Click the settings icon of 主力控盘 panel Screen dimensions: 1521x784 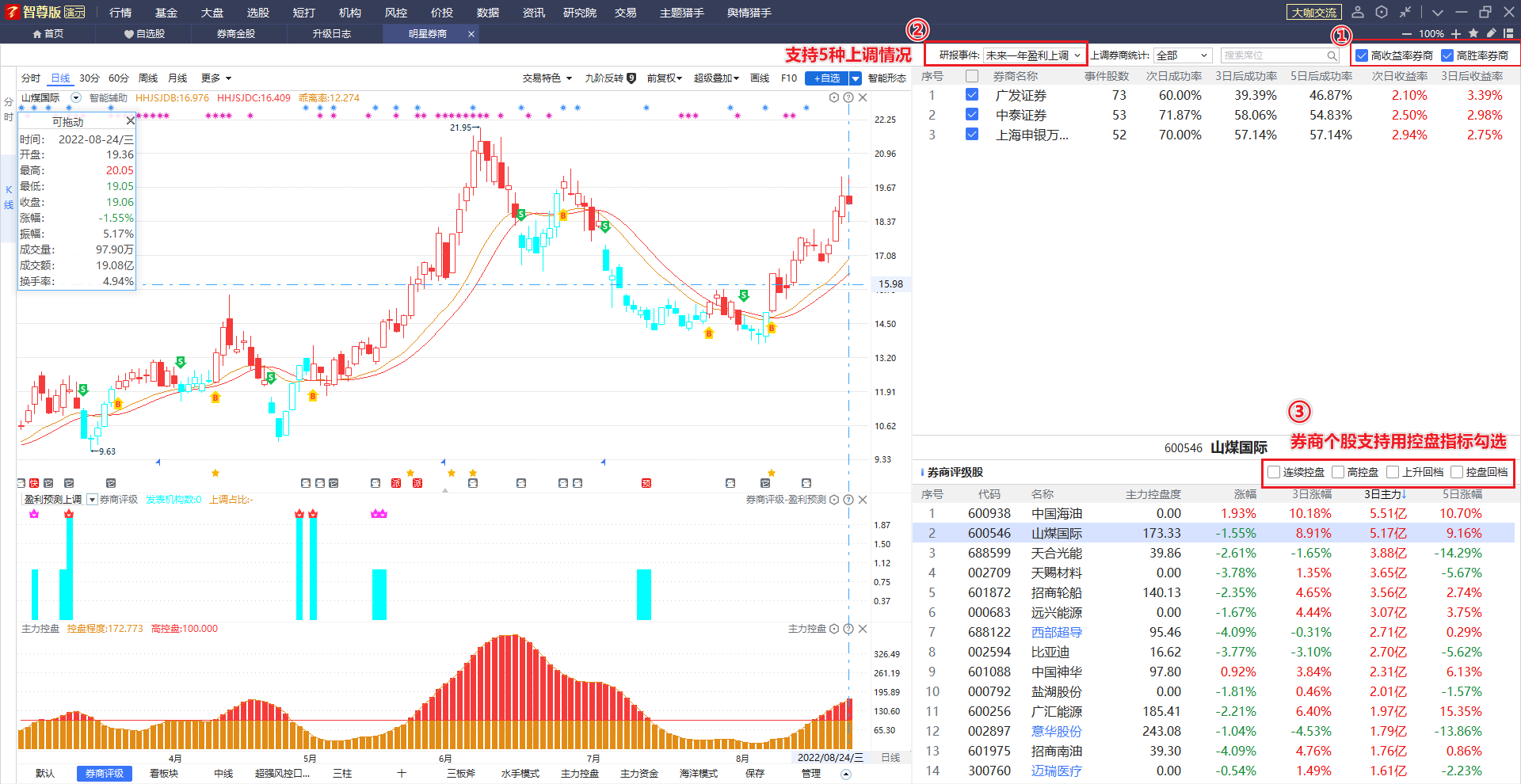(x=834, y=629)
